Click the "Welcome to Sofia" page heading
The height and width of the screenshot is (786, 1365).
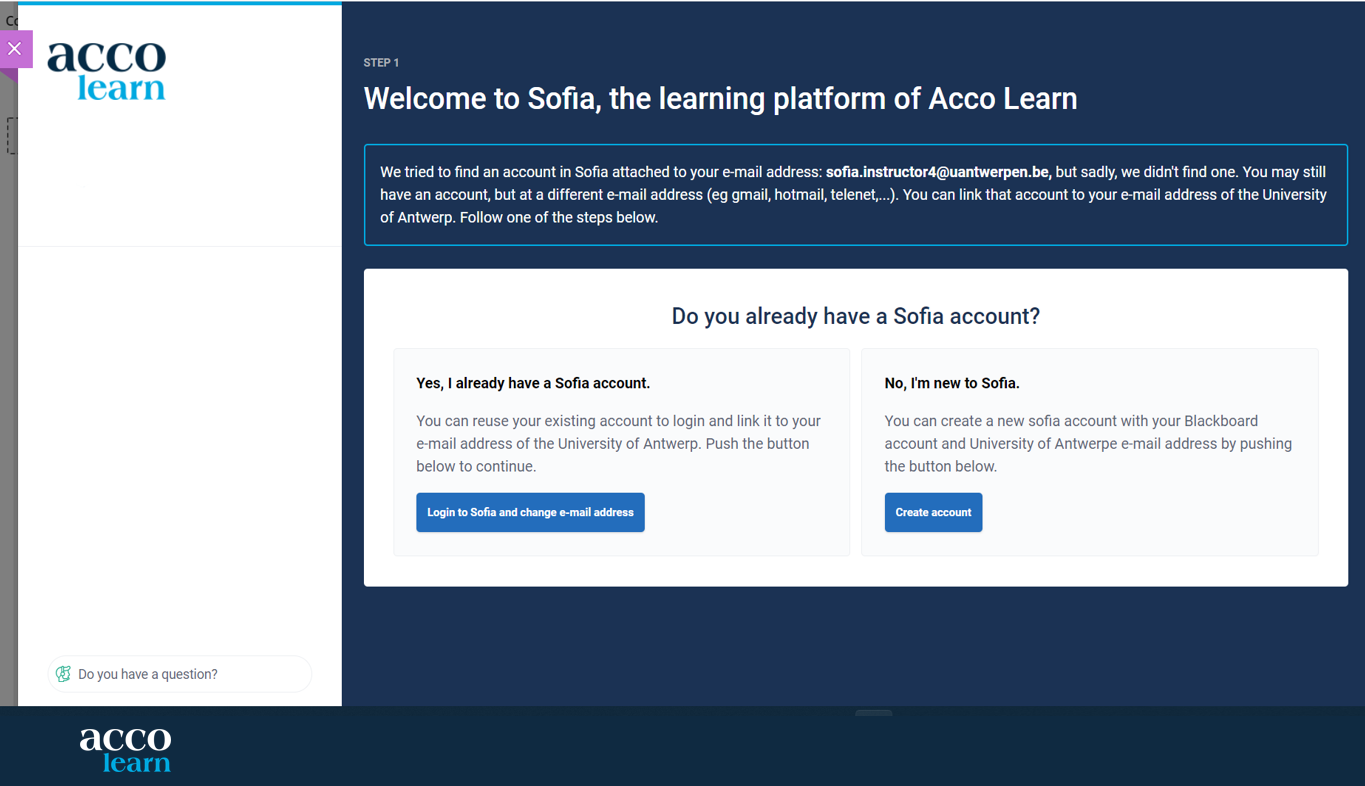point(720,99)
